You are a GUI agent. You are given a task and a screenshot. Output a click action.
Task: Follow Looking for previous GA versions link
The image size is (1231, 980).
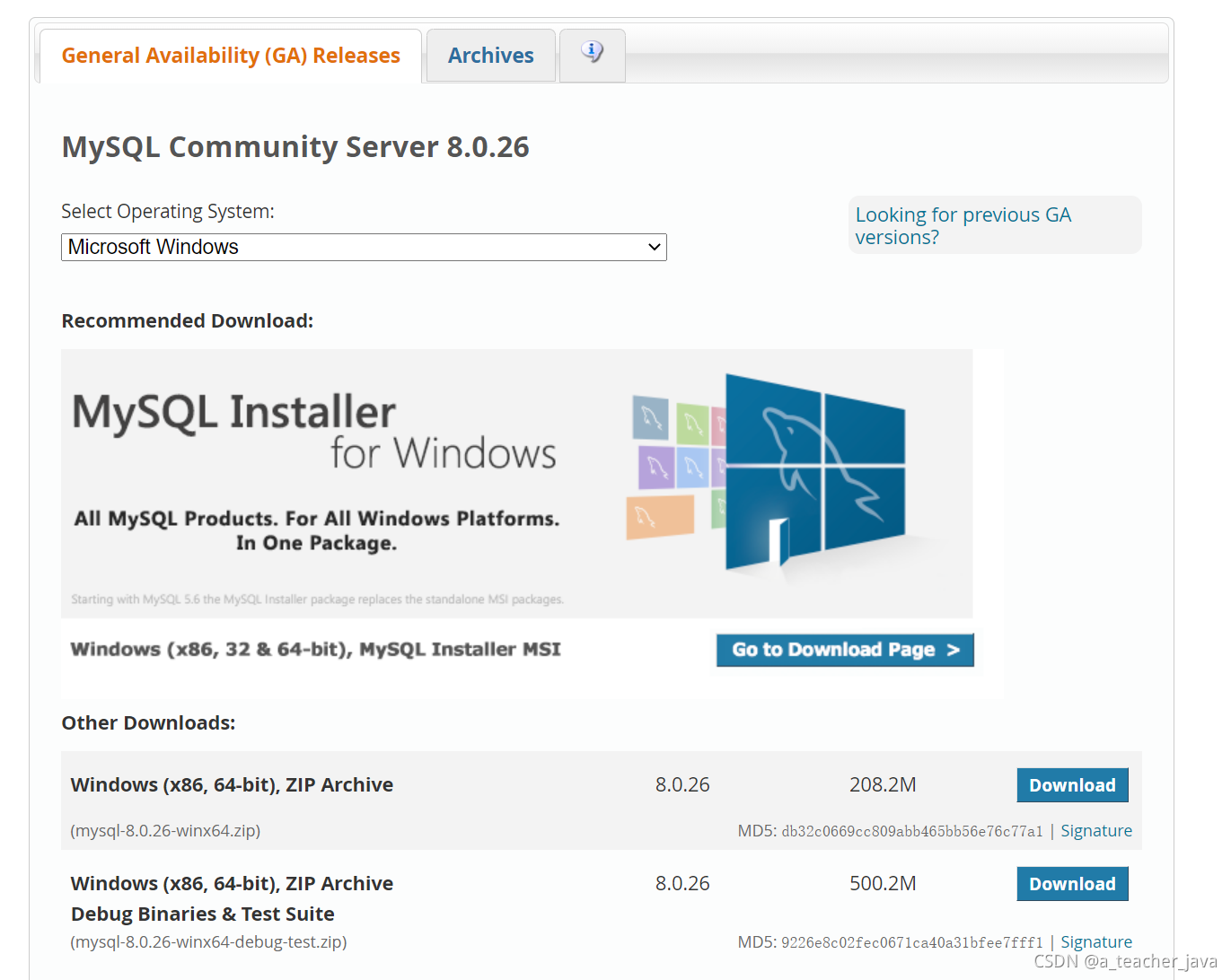point(963,226)
